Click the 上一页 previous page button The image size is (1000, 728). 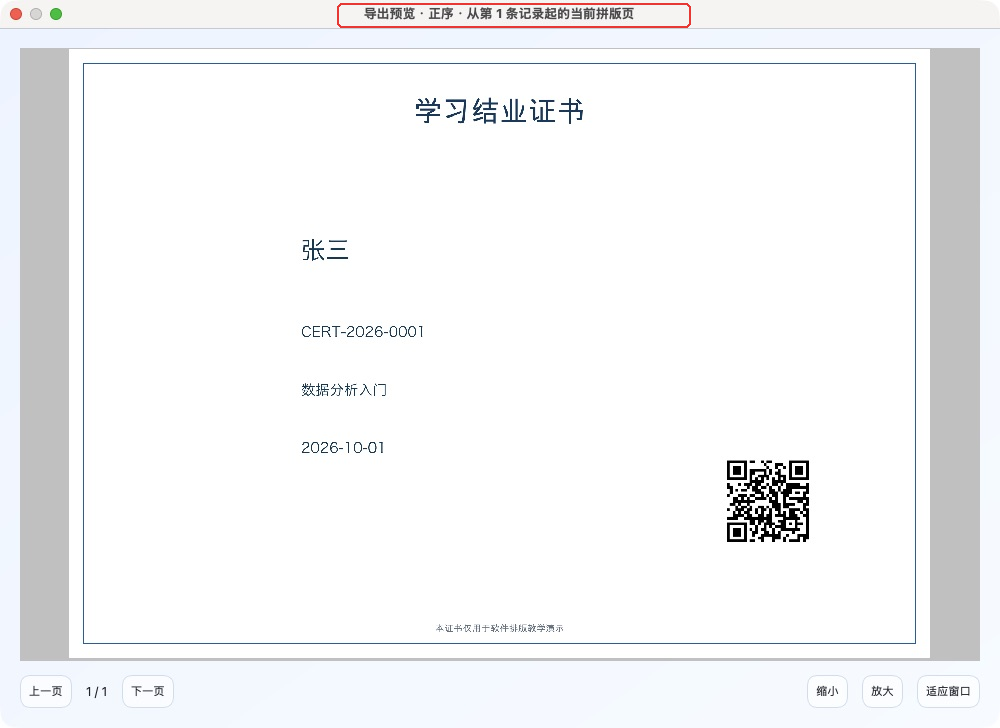[x=46, y=691]
